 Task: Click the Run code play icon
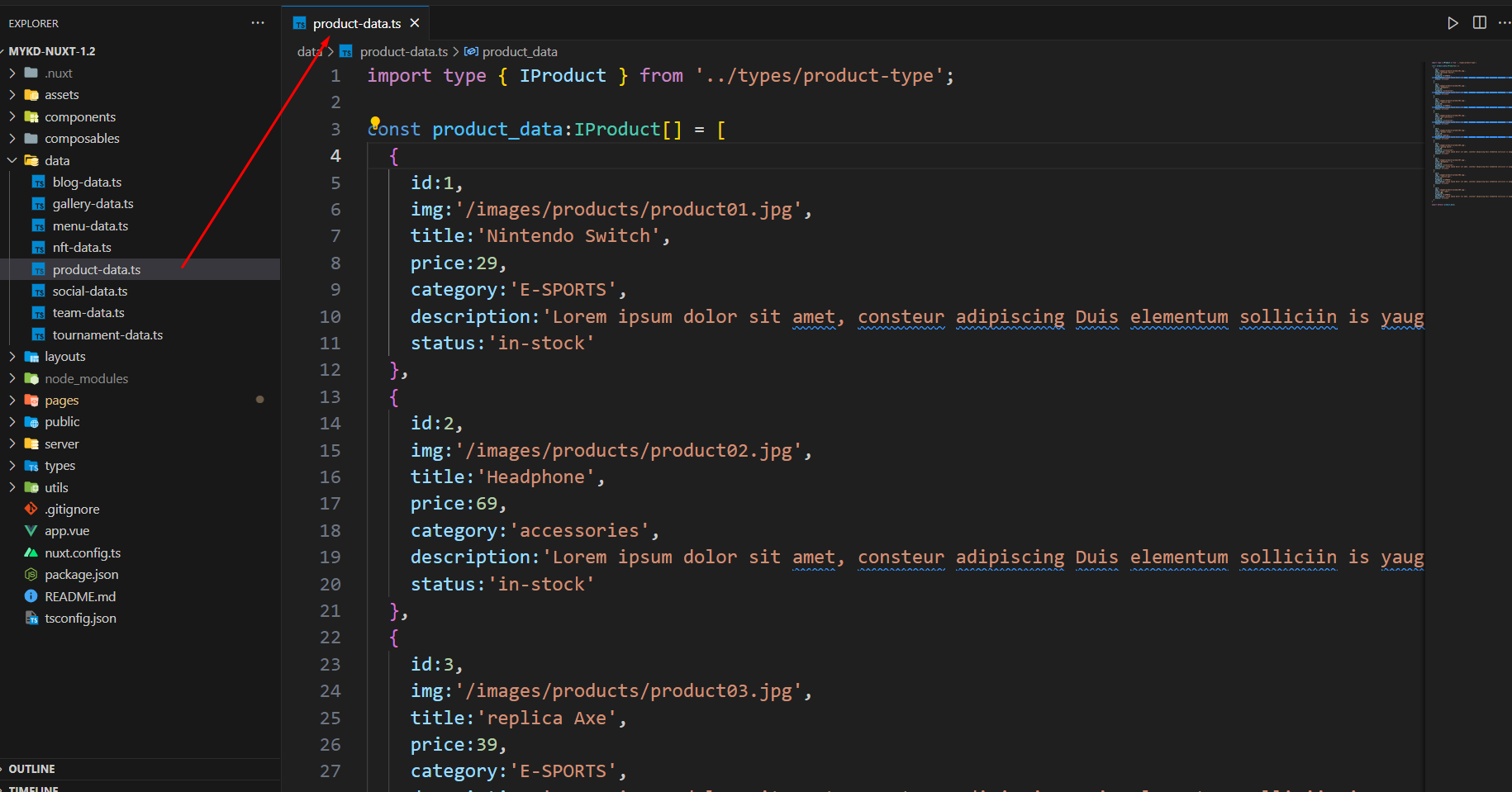(1453, 23)
